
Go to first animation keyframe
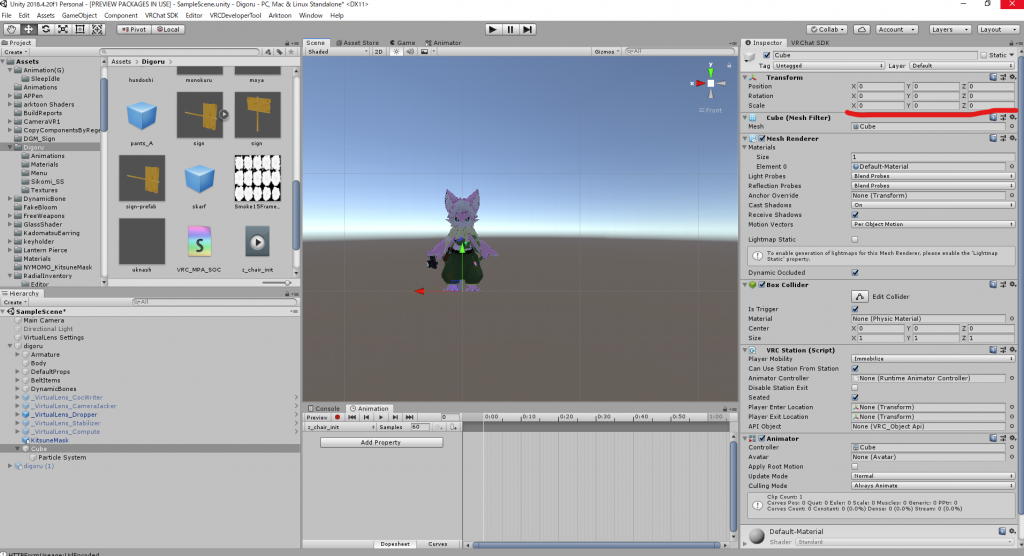pos(352,417)
